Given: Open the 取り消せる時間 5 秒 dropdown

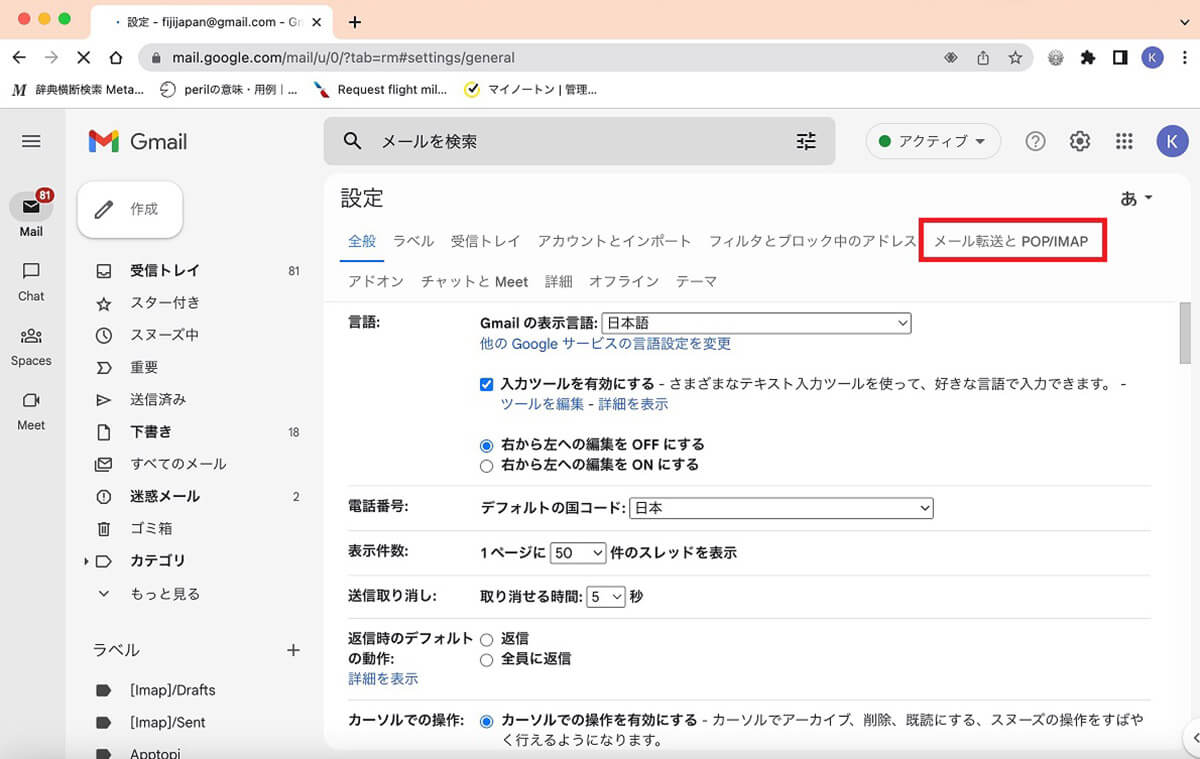Looking at the screenshot, I should 606,596.
